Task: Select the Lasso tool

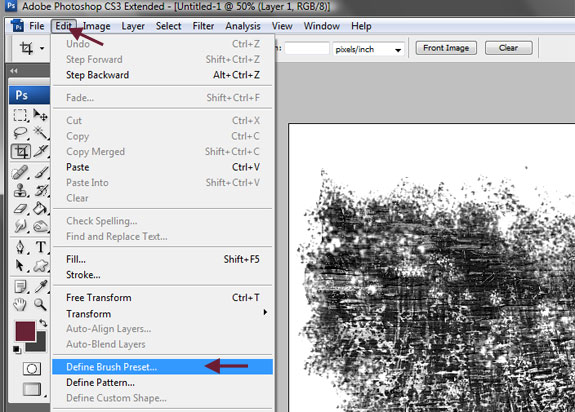Action: point(20,133)
